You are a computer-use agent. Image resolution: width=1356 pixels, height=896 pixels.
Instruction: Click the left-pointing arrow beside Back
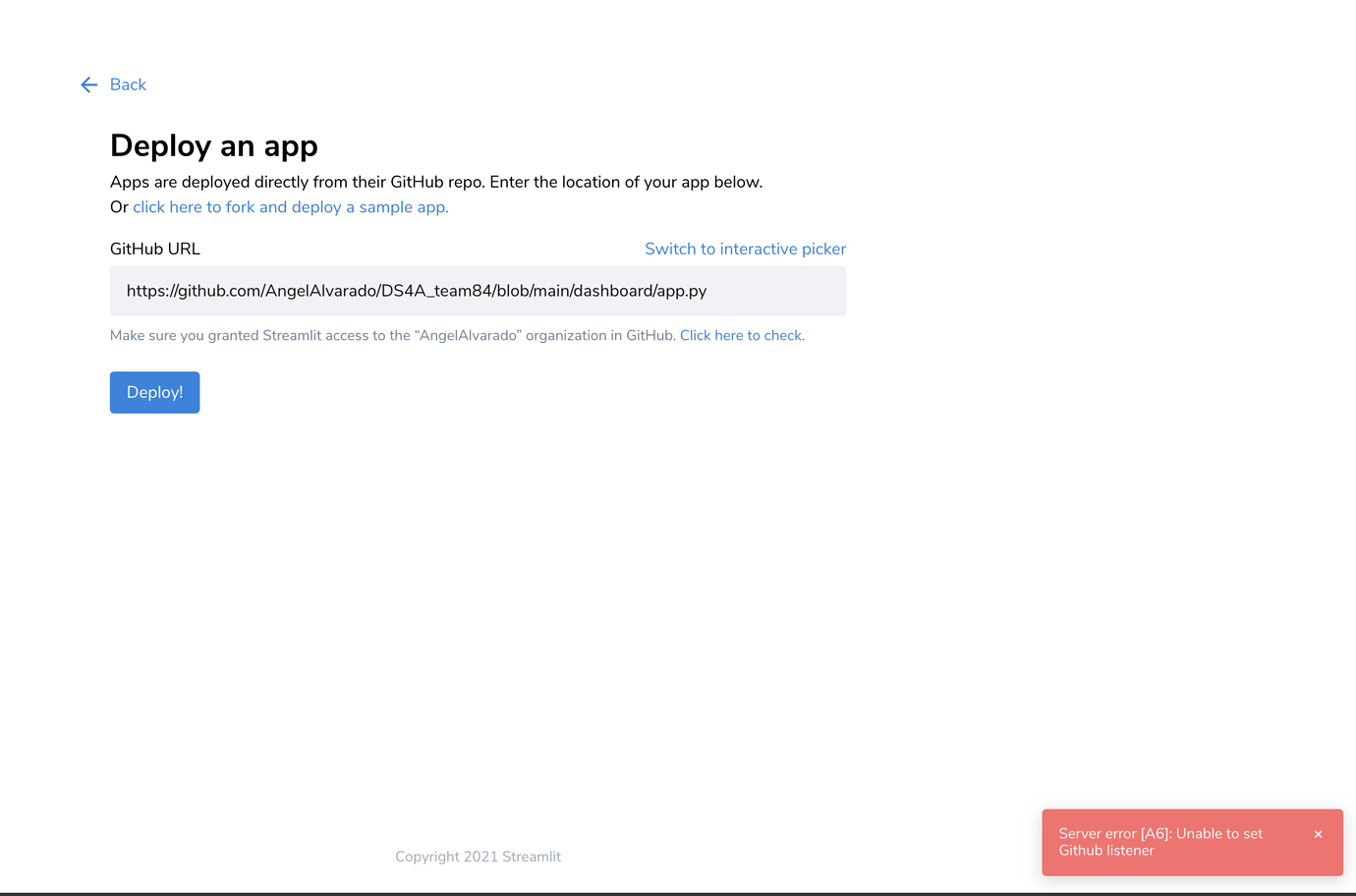click(x=88, y=84)
